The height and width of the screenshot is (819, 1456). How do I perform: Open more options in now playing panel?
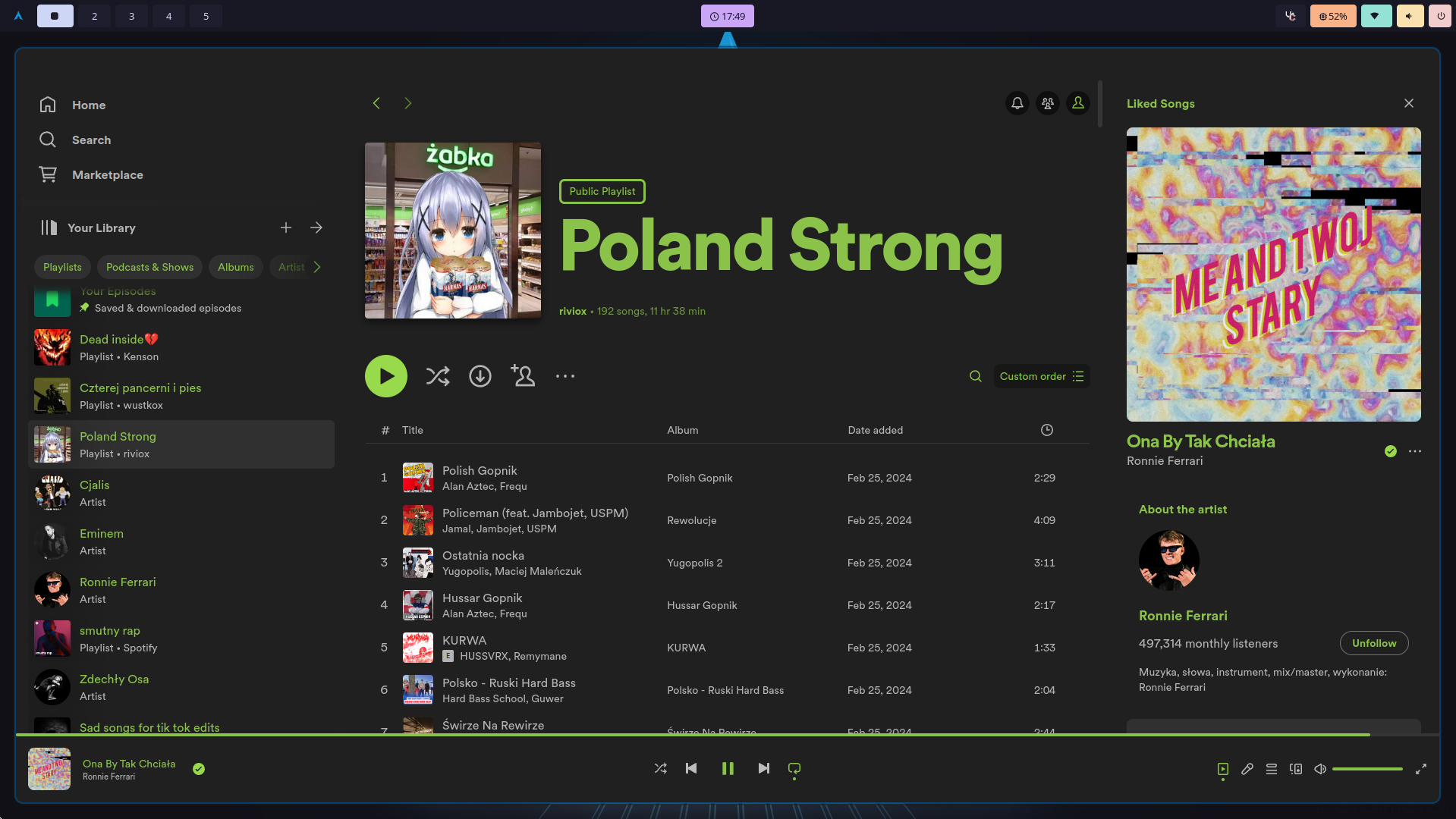pyautogui.click(x=1415, y=451)
